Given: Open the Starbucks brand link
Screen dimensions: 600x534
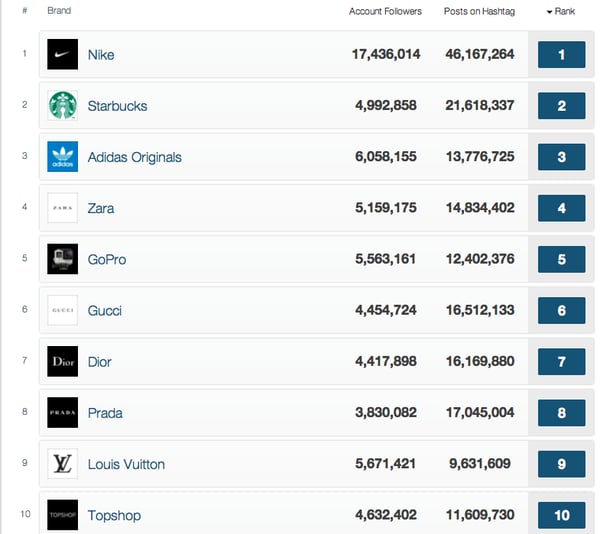Looking at the screenshot, I should [x=117, y=106].
